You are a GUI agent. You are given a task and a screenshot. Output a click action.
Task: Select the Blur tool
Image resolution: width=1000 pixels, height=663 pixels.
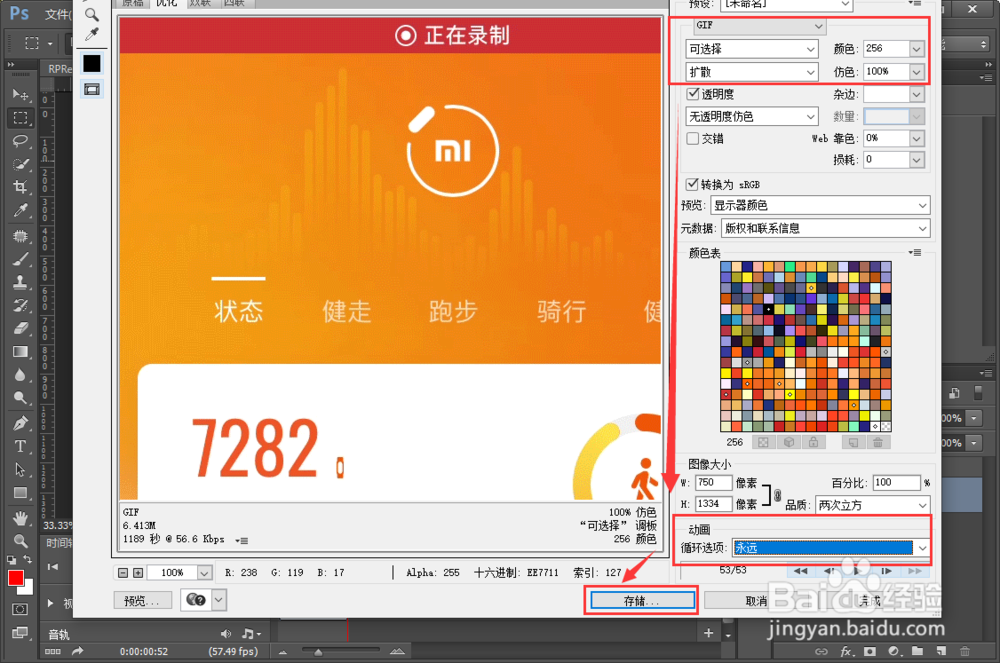pyautogui.click(x=20, y=375)
